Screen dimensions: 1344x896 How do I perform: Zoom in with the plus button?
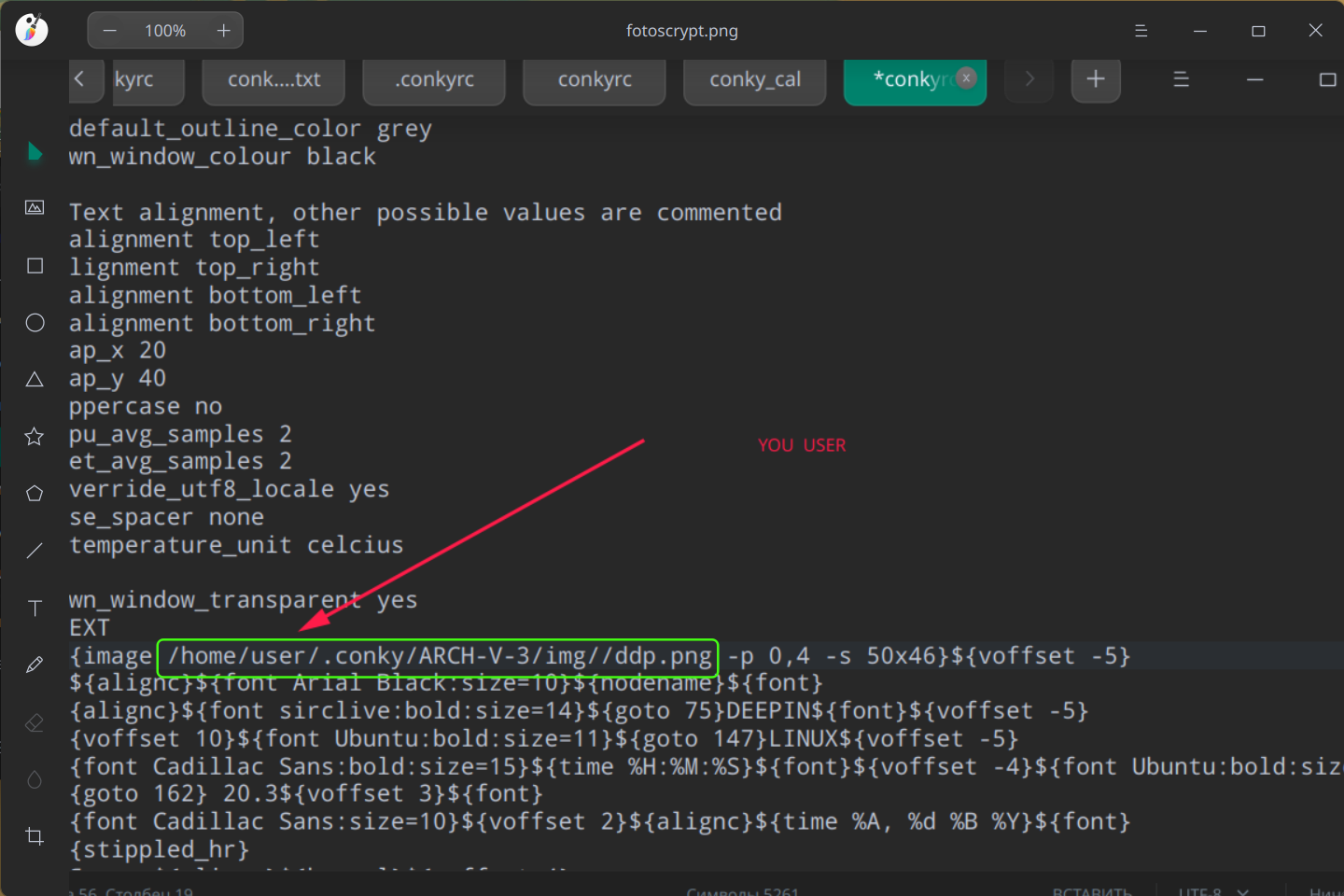[x=224, y=31]
